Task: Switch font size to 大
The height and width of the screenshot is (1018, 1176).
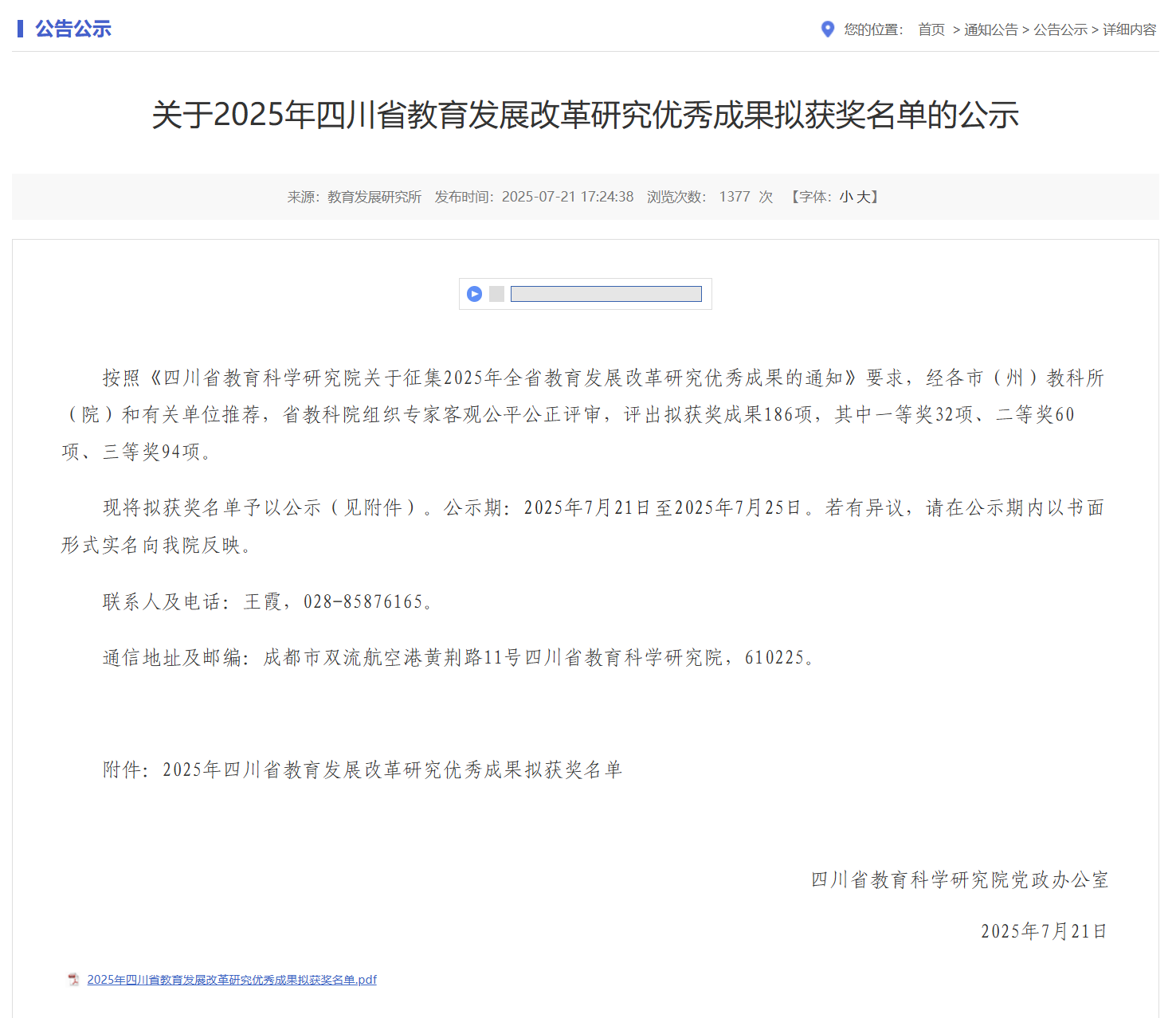Action: pyautogui.click(x=863, y=197)
